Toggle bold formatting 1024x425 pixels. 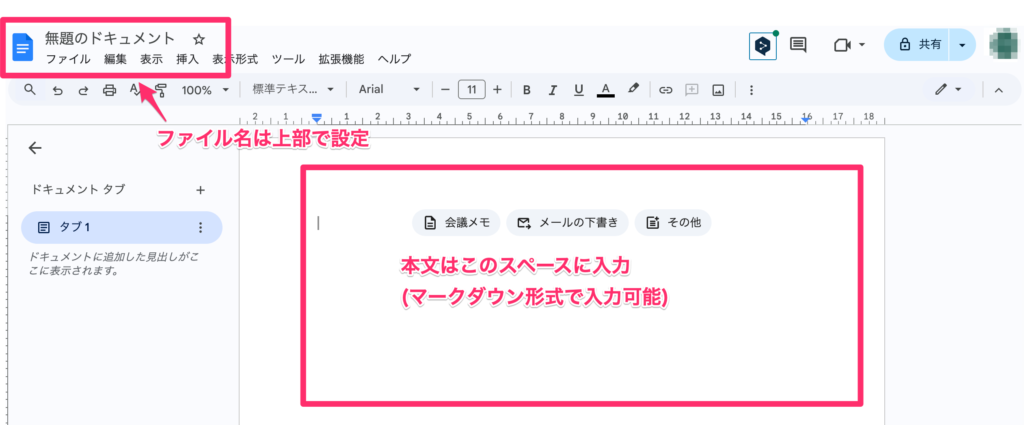[x=526, y=90]
